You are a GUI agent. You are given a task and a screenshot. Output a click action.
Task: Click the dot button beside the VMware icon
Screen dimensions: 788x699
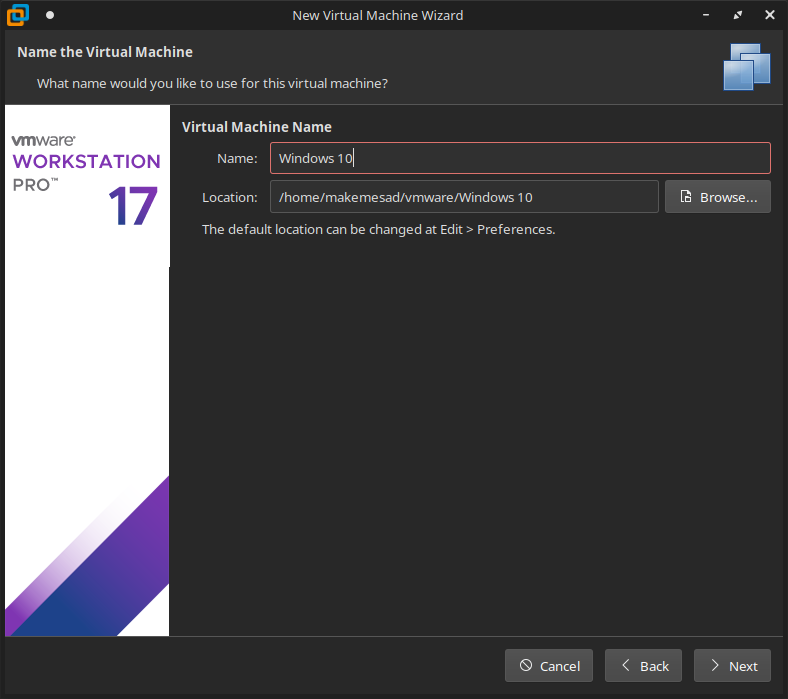[50, 15]
